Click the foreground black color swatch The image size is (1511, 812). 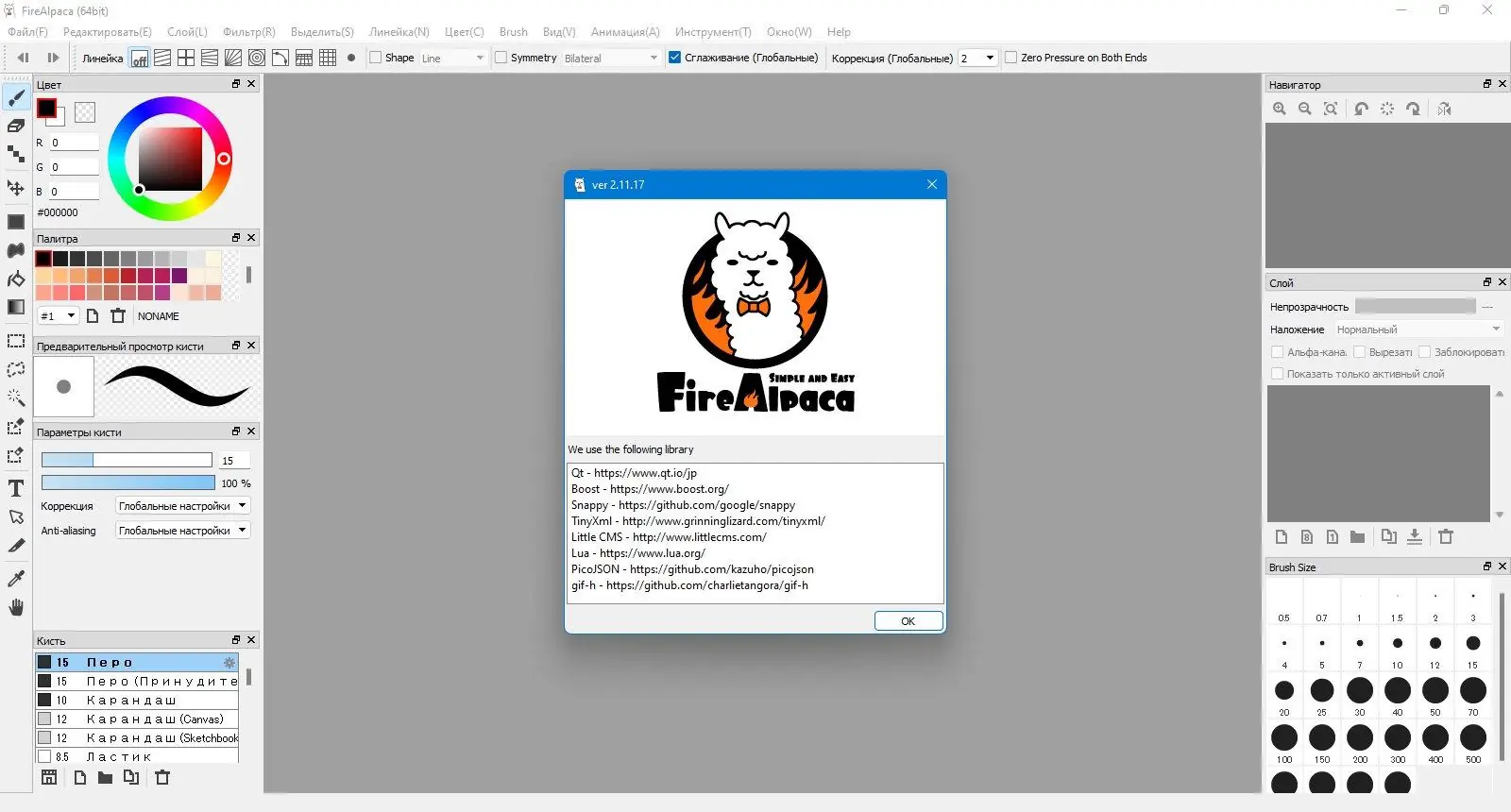(46, 109)
